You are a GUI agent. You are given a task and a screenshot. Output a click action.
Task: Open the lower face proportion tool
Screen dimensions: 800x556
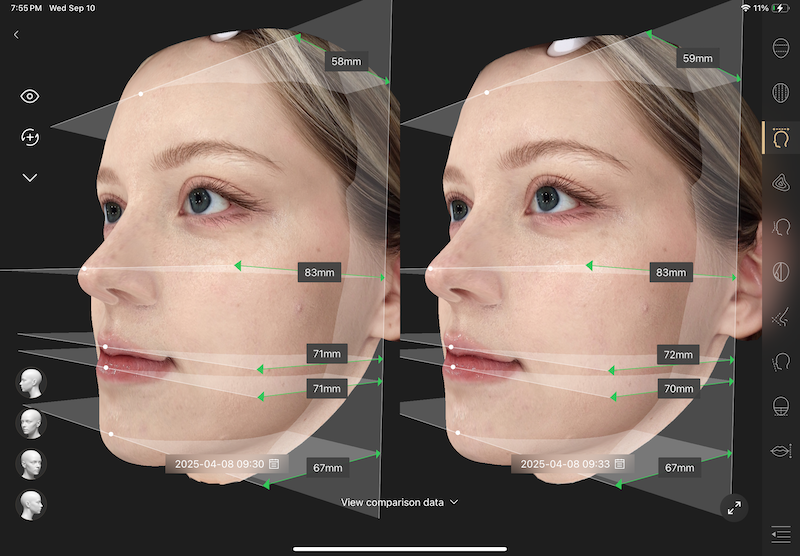click(781, 407)
